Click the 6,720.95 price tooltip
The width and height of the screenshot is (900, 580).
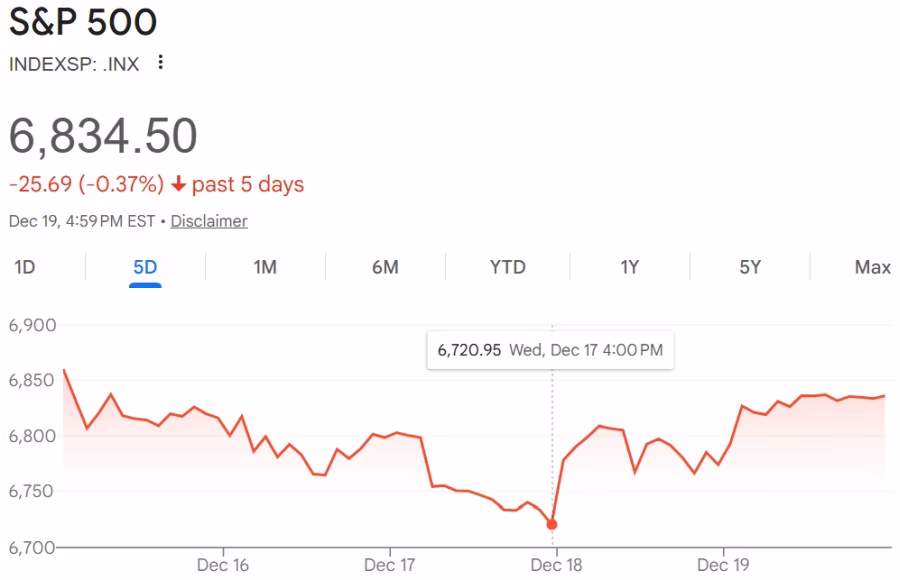[x=549, y=351]
